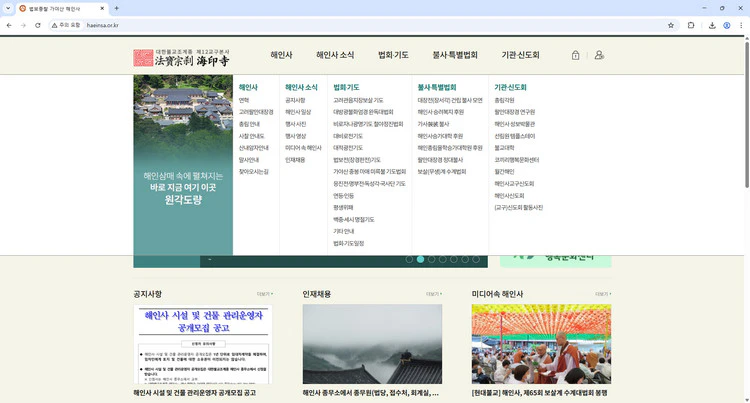Image resolution: width=750 pixels, height=403 pixels.
Task: Open 해인사 소식 in the top navigation
Action: 335,55
